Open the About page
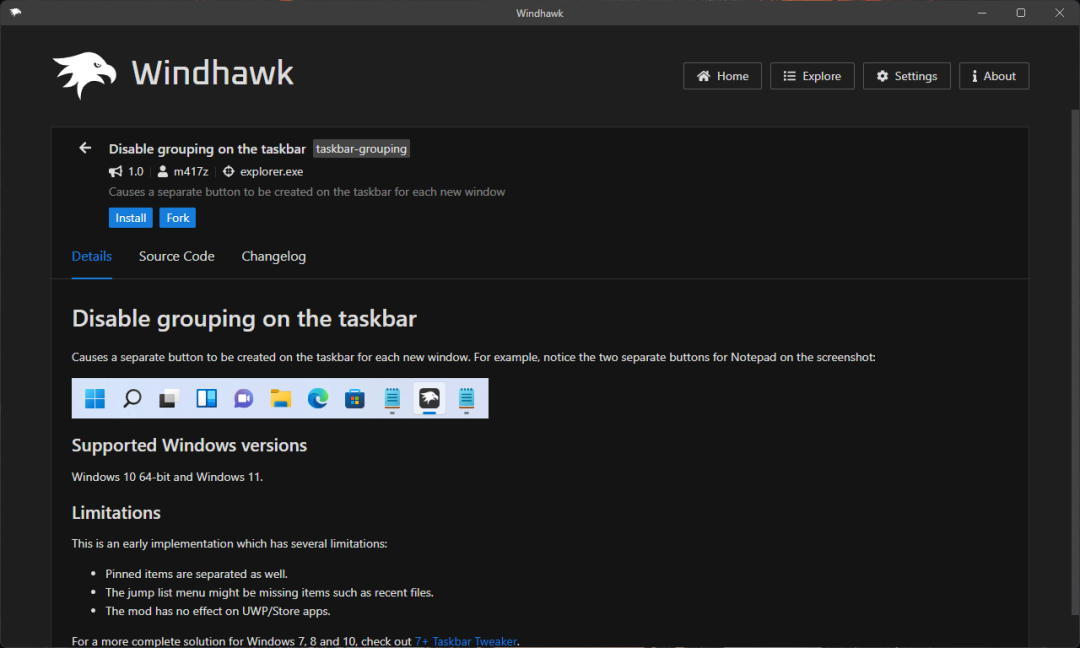 [x=994, y=76]
